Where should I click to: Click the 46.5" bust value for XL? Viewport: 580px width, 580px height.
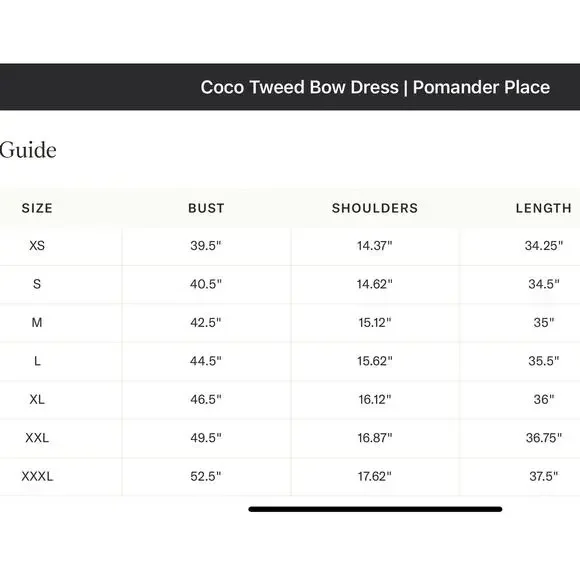[x=206, y=399]
